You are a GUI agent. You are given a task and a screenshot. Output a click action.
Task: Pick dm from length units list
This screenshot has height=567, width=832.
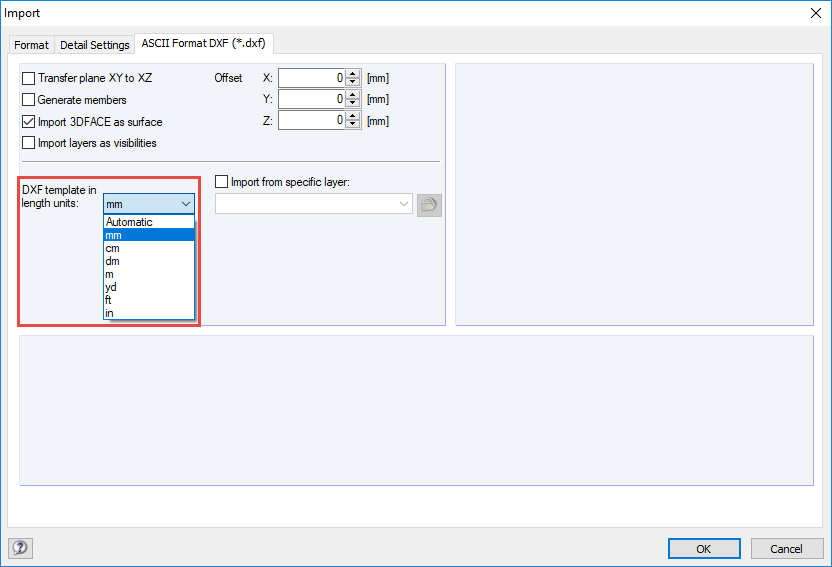pos(149,261)
